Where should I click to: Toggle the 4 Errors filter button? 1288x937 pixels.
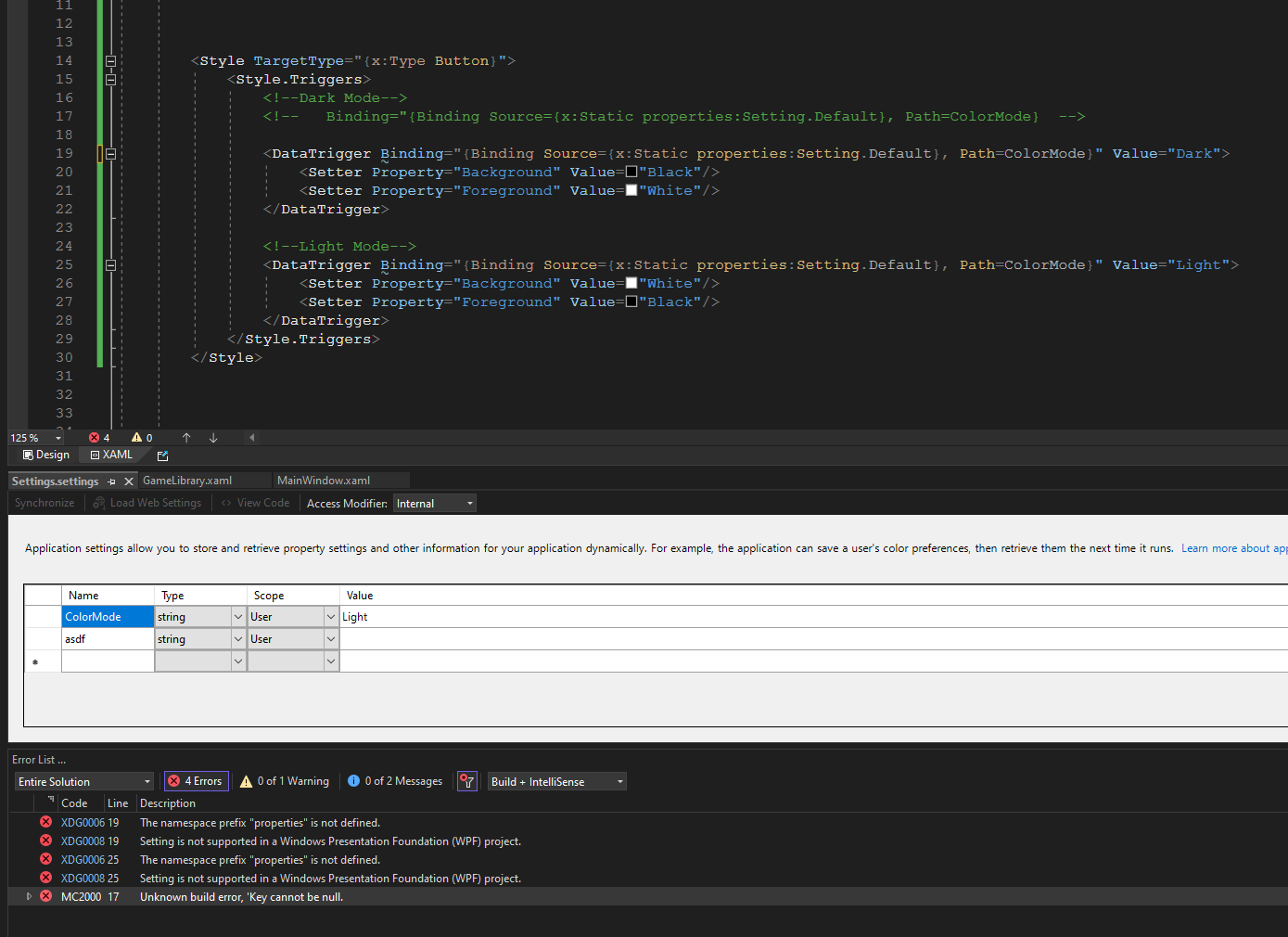[x=196, y=782]
